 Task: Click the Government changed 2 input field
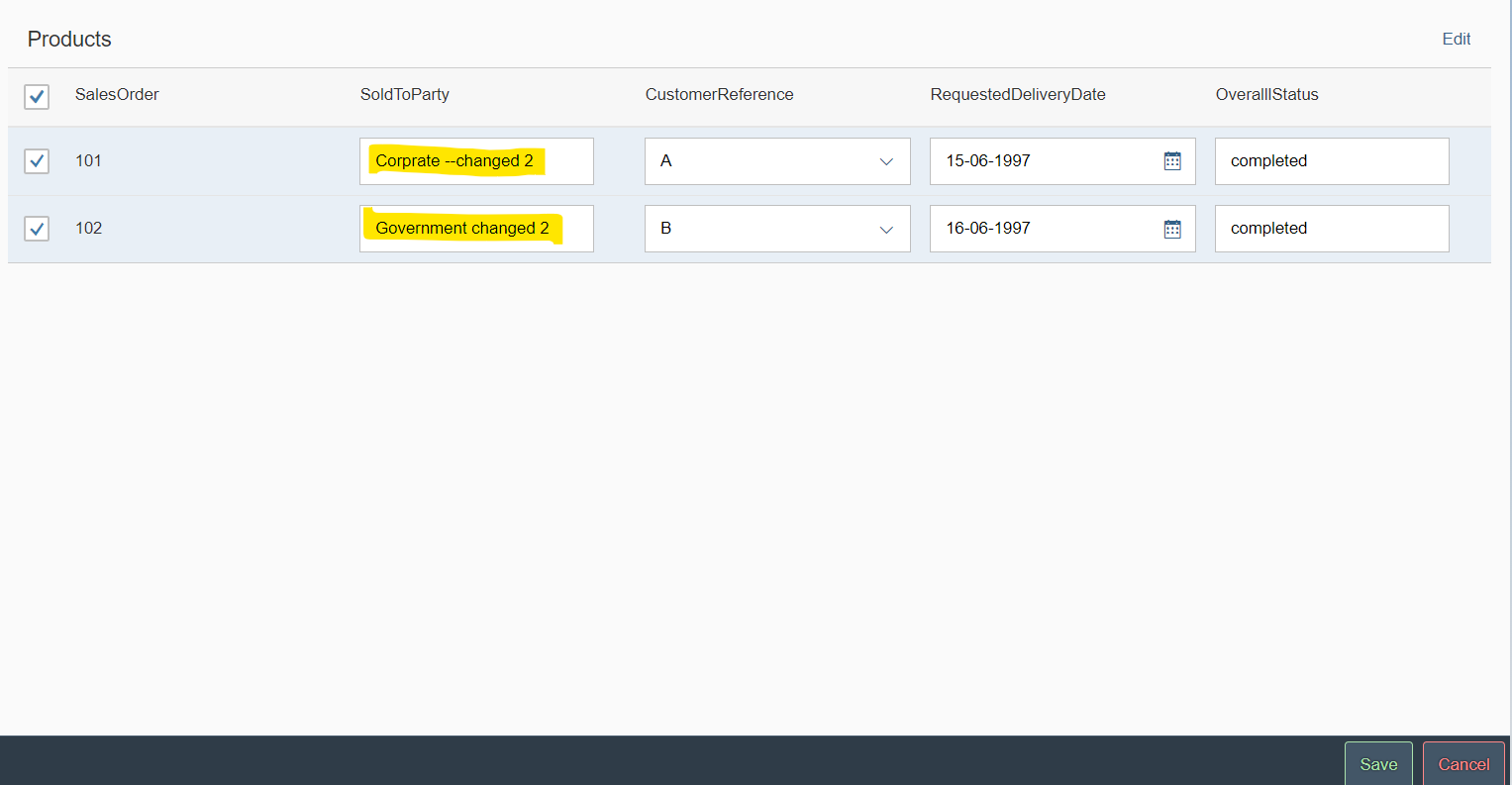point(475,228)
